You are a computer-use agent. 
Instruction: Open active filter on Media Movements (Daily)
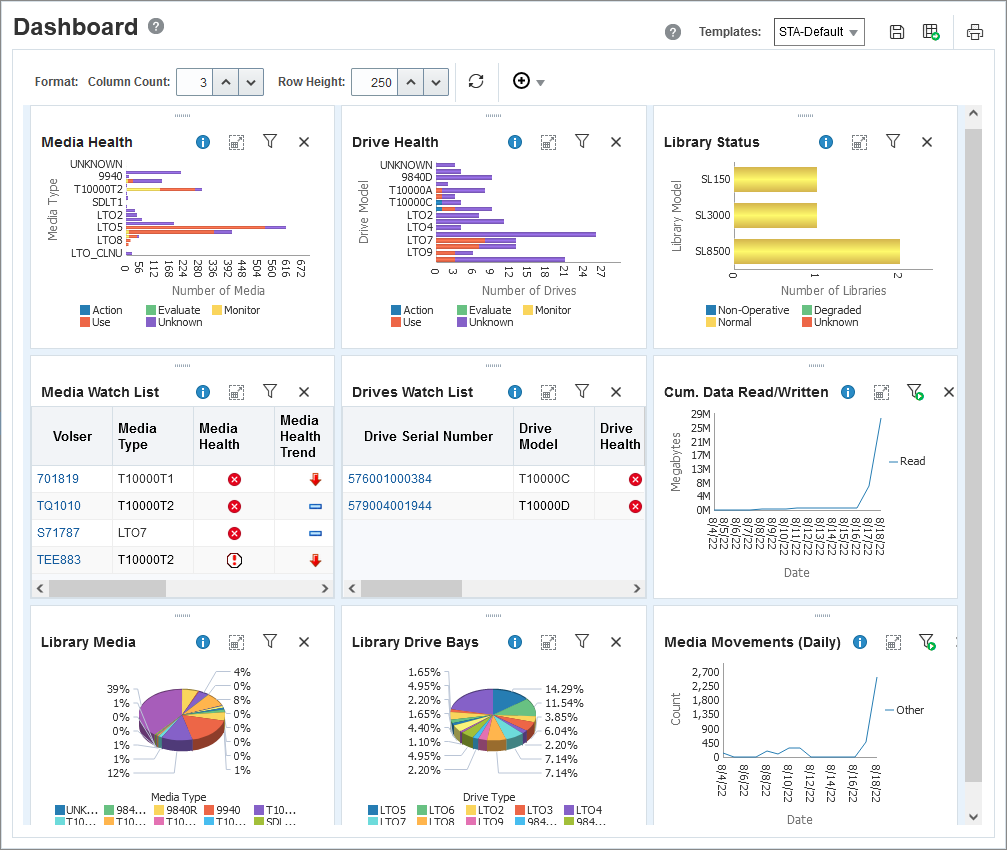[x=927, y=642]
